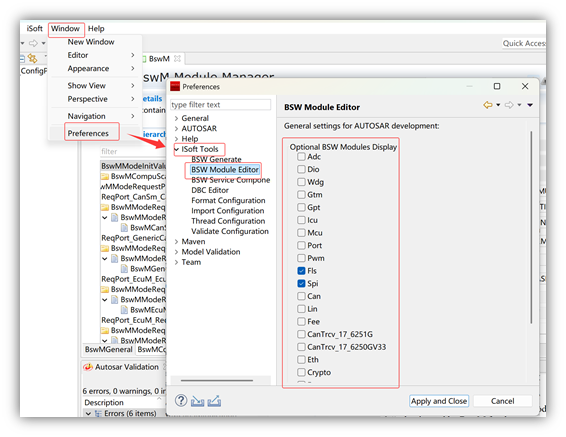Click the export preferences icon
The width and height of the screenshot is (566, 437).
click(214, 401)
